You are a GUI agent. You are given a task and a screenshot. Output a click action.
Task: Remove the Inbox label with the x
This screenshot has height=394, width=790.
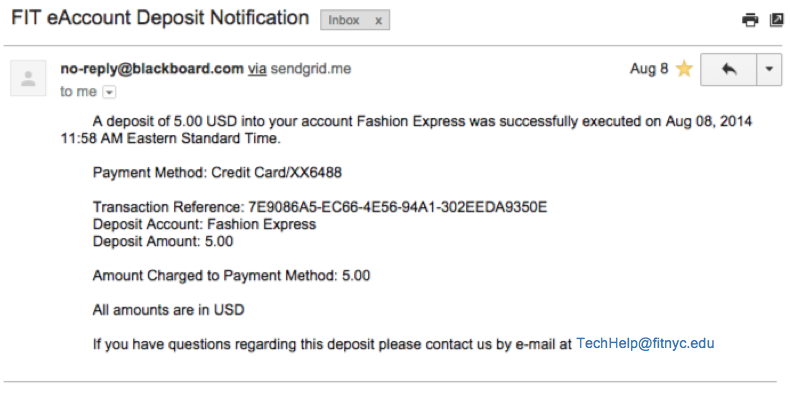click(x=378, y=21)
